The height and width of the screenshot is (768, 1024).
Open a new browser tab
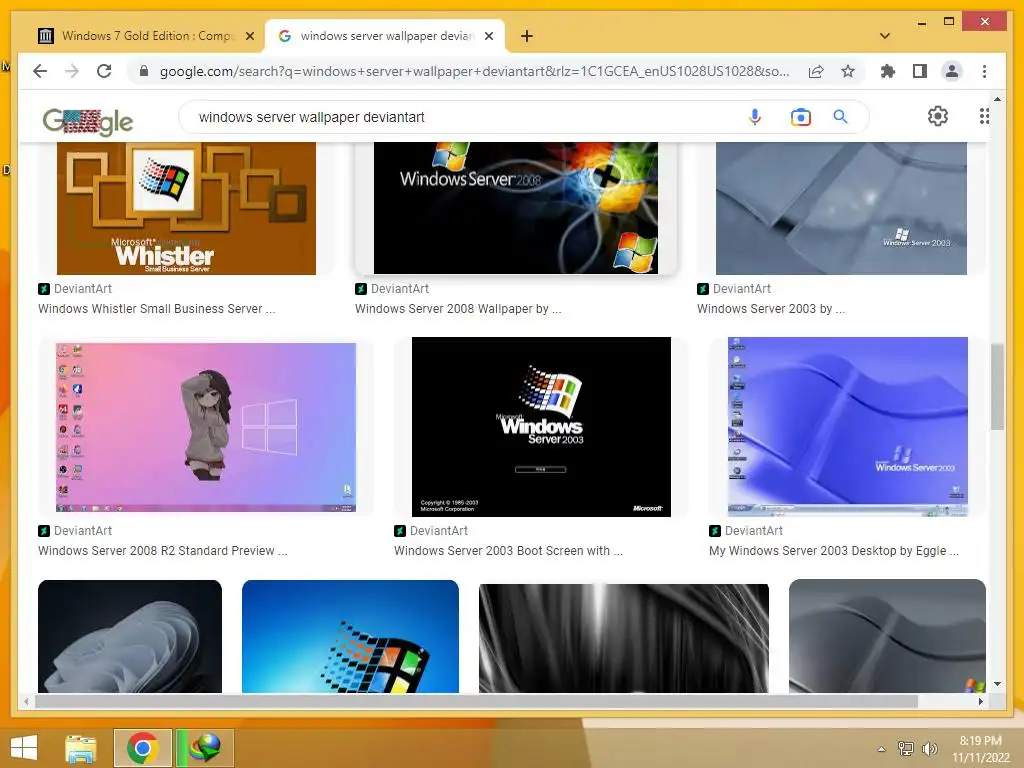(527, 36)
